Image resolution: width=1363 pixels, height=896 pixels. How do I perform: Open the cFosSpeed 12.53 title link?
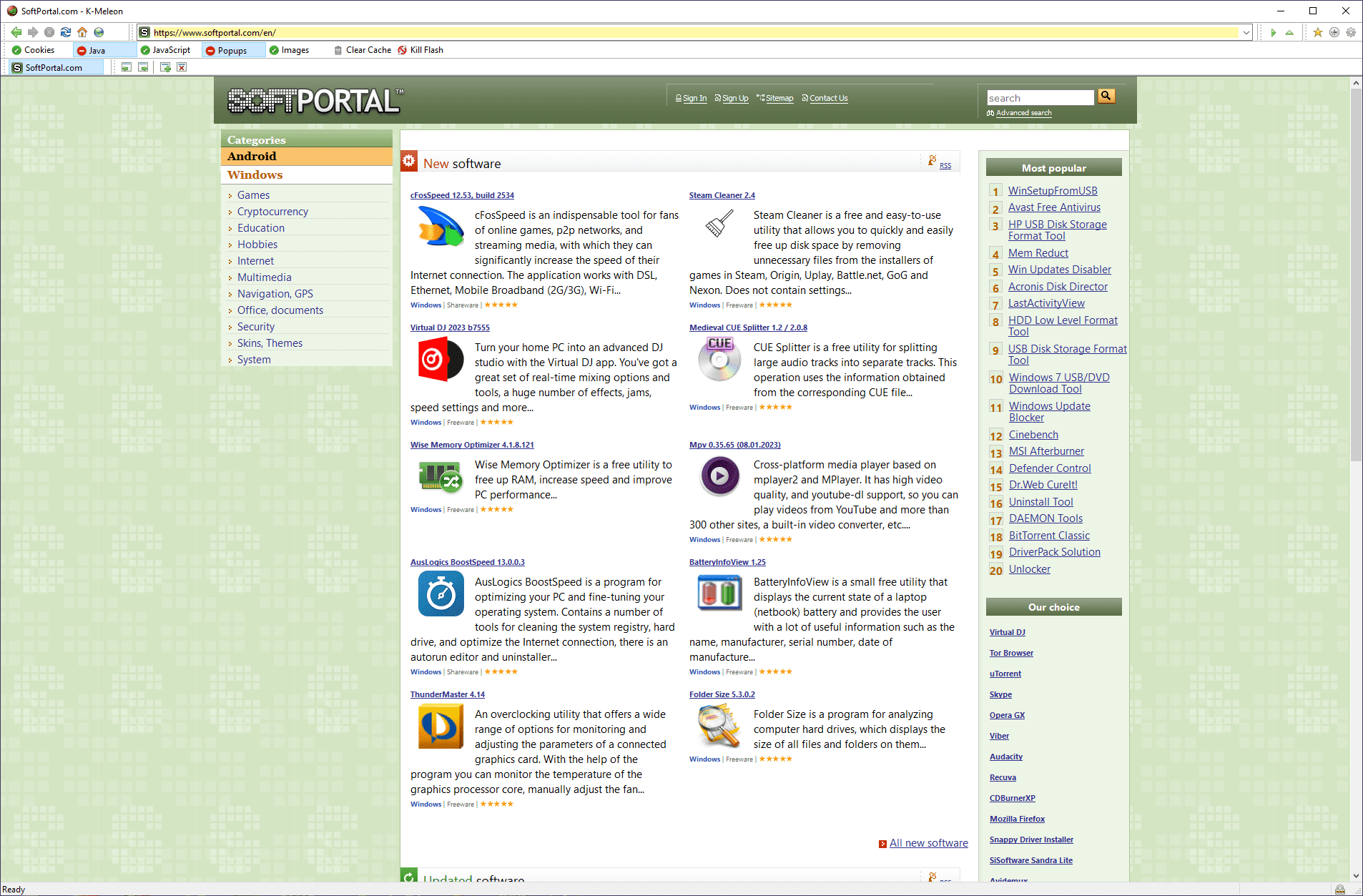click(462, 195)
